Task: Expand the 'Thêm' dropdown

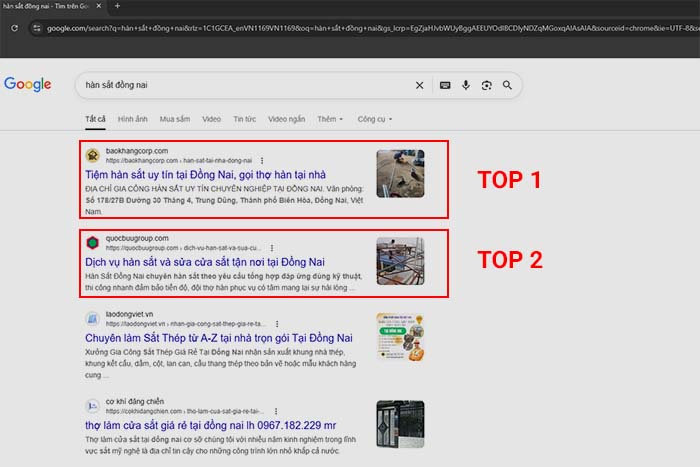Action: tap(330, 119)
